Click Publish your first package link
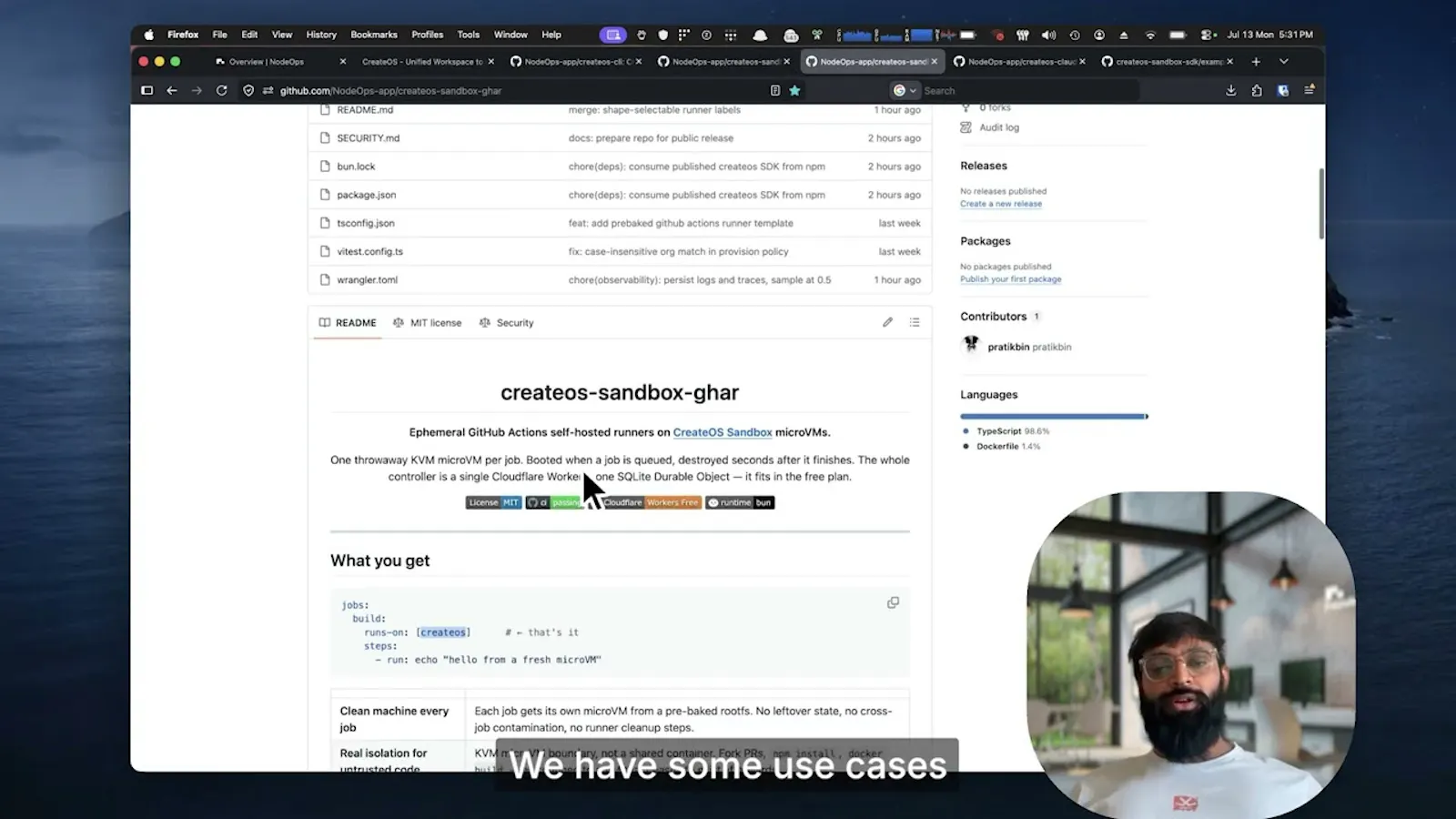This screenshot has width=1456, height=819. [1010, 279]
